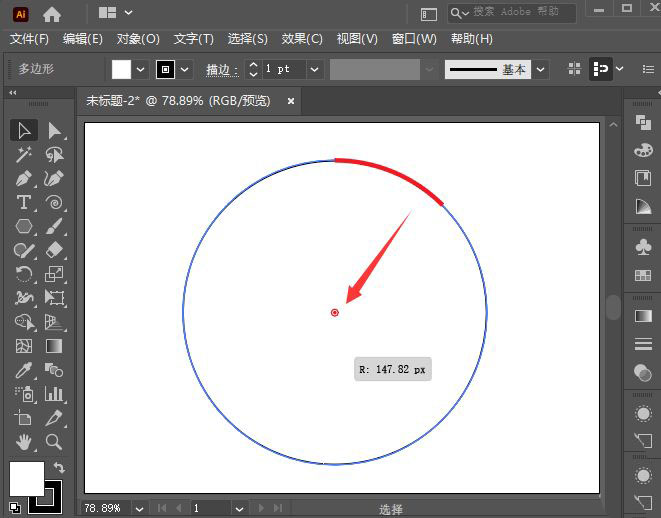Screen dimensions: 661x518
Task: Choose the Symbol Sprayer tool
Action: click(24, 395)
